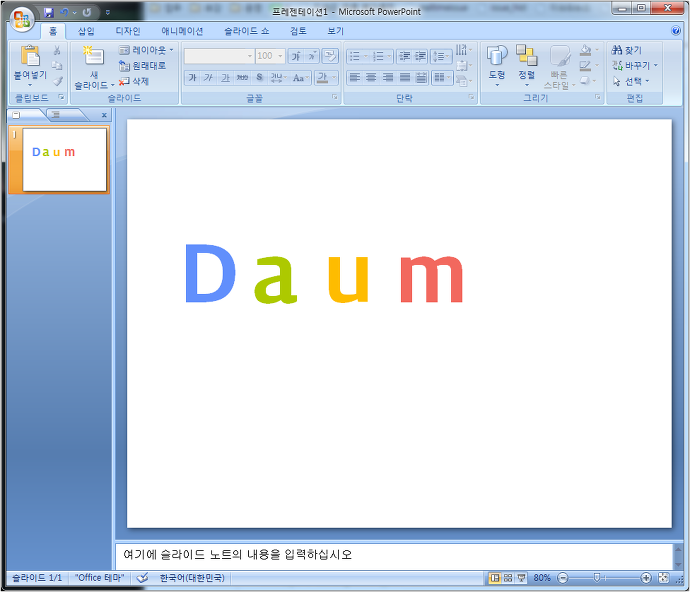
Task: Switch to normal view in status bar
Action: [495, 578]
